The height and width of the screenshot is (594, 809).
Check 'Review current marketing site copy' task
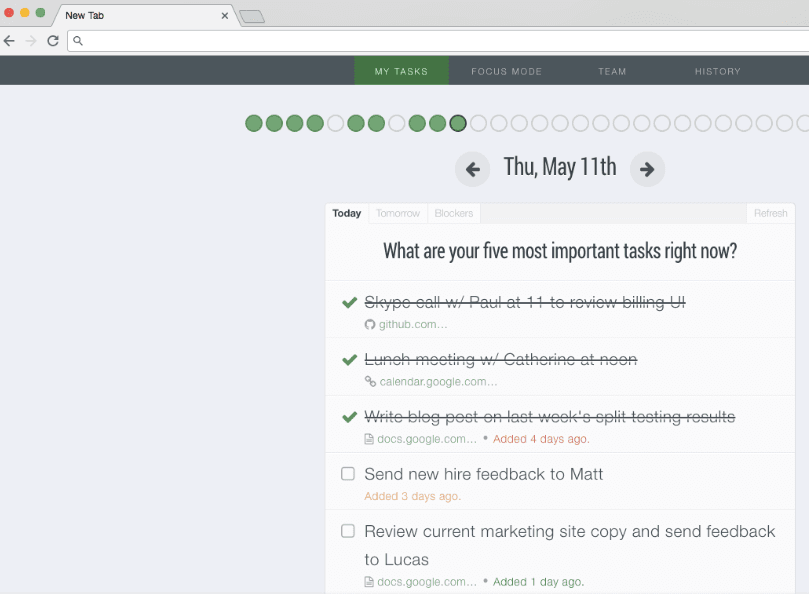[x=348, y=531]
